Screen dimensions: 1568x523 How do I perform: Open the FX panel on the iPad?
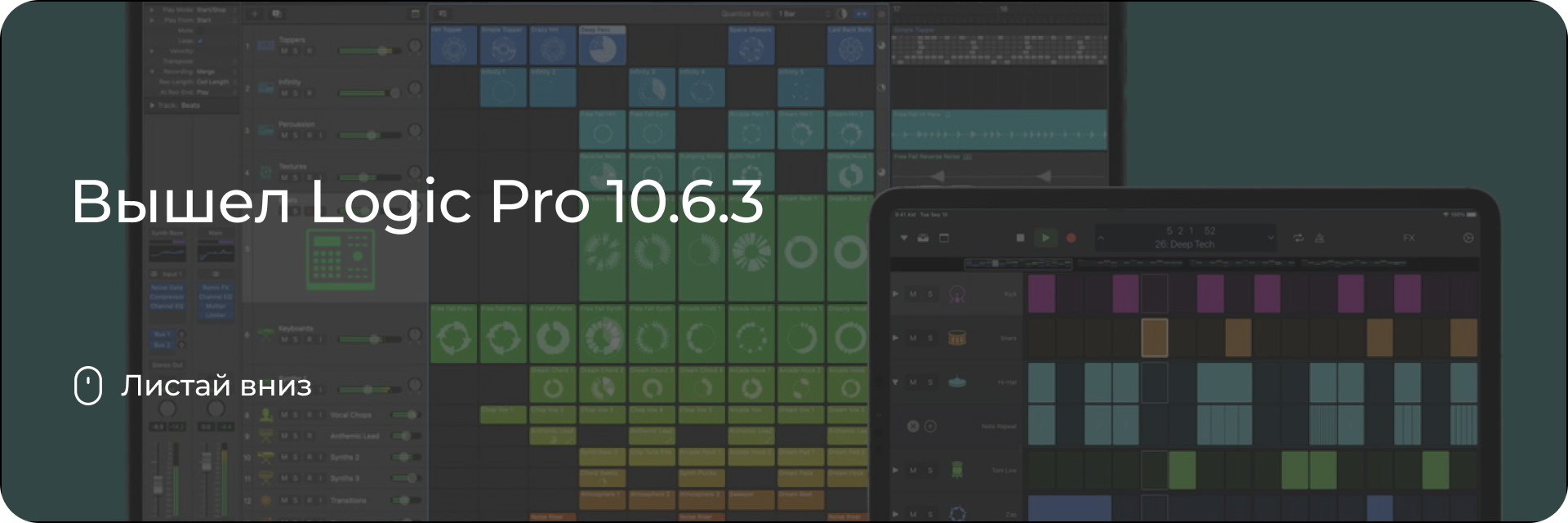(1409, 238)
